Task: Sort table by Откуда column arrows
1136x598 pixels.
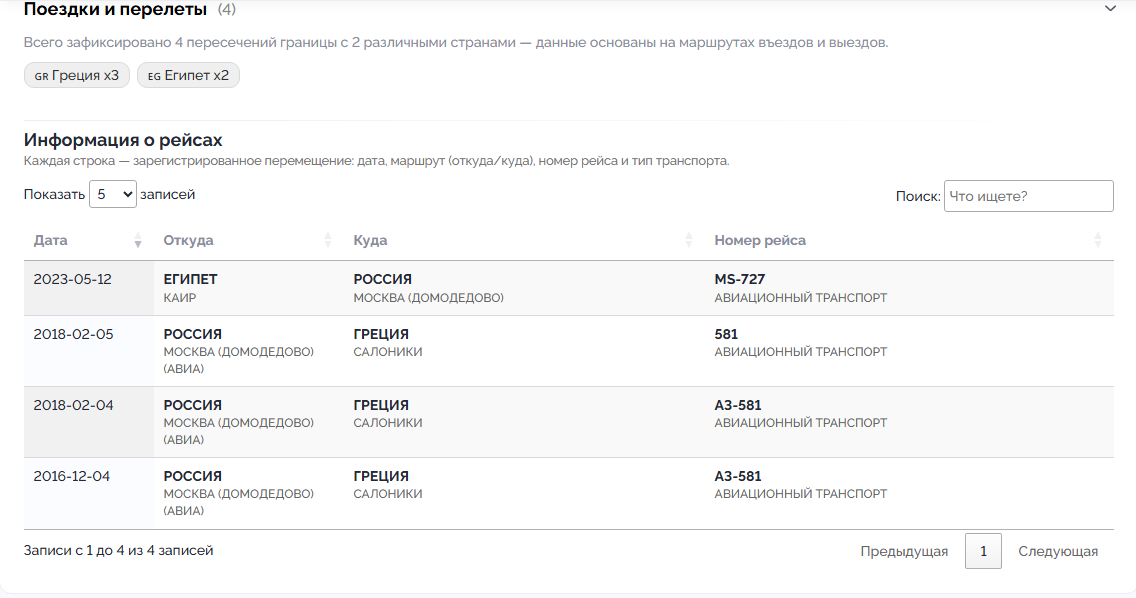Action: coord(328,241)
